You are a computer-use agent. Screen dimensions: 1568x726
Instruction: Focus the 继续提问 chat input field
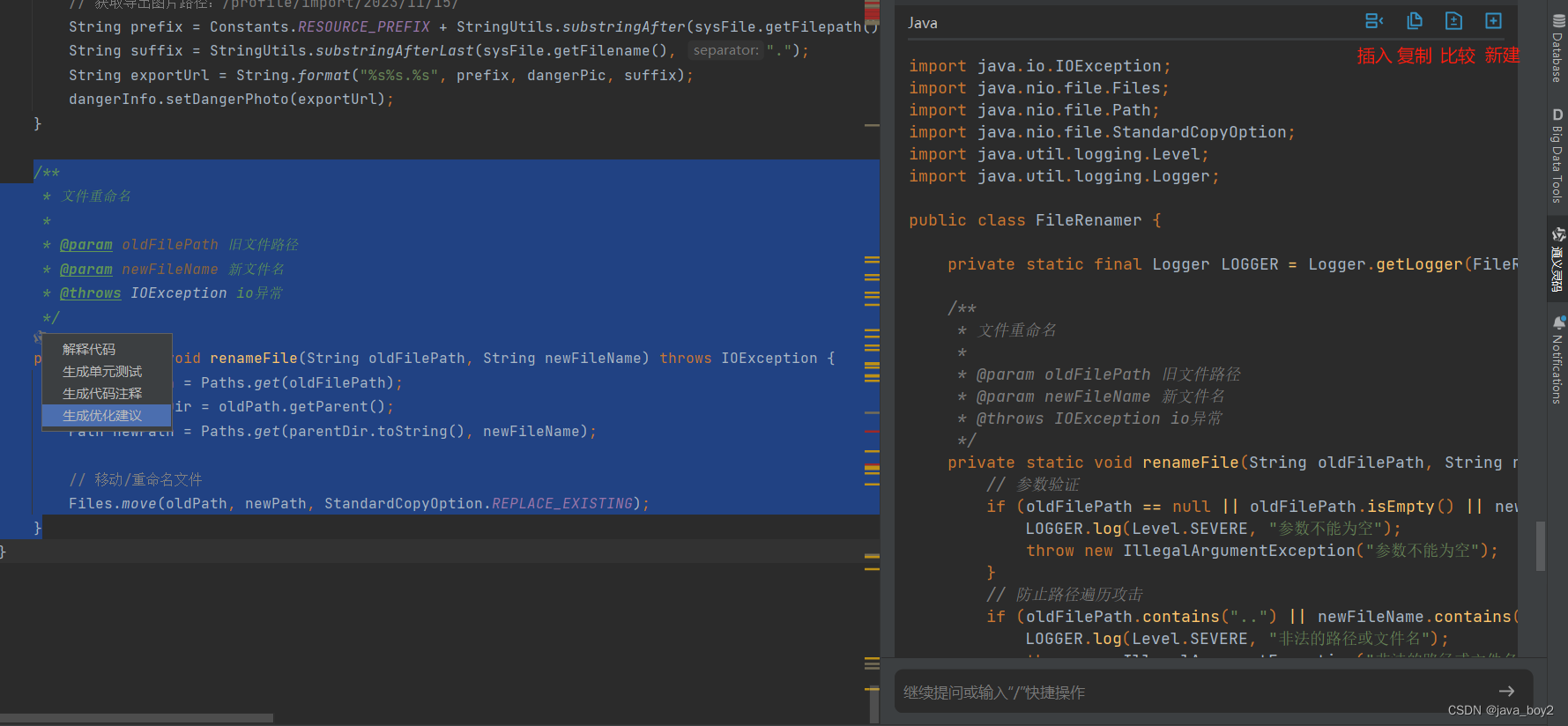[x=1199, y=693]
